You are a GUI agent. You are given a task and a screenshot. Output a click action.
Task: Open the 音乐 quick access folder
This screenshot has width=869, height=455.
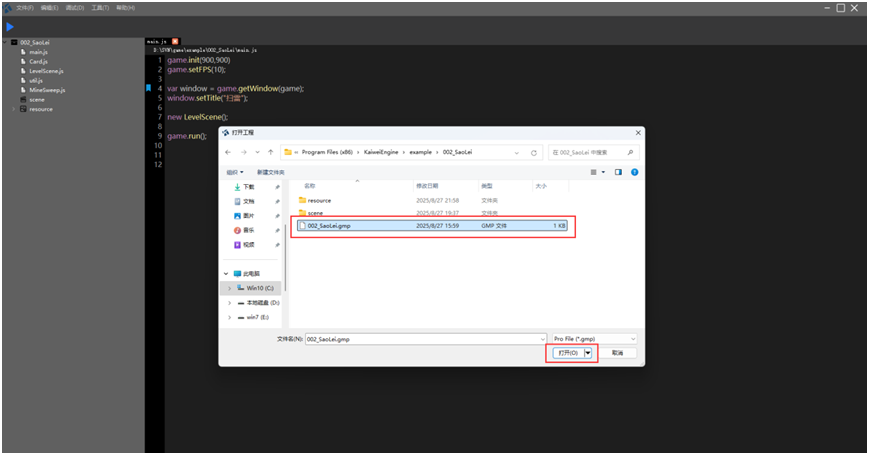[x=249, y=230]
